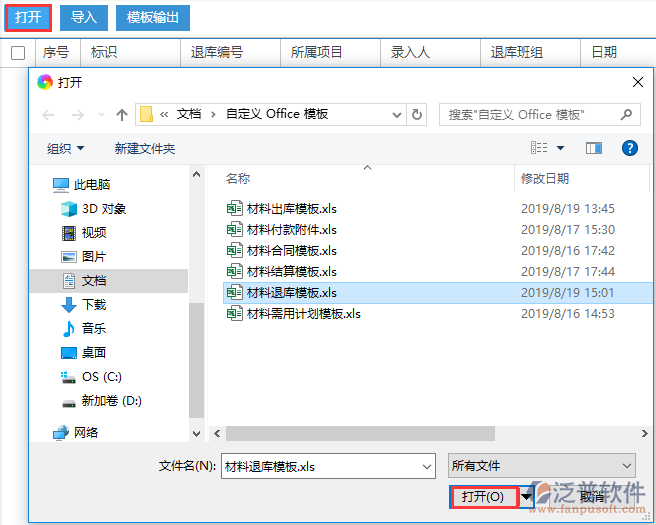Screen dimensions: 656x525
Task: Open the 所有文件 file type dropdown
Action: (x=542, y=466)
